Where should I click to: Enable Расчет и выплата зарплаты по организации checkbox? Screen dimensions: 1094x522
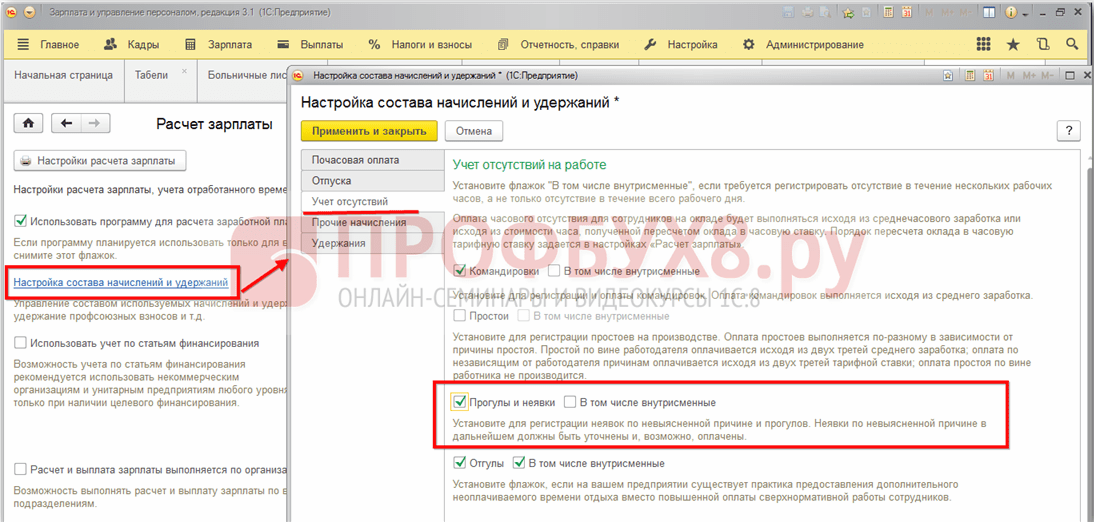tap(20, 469)
